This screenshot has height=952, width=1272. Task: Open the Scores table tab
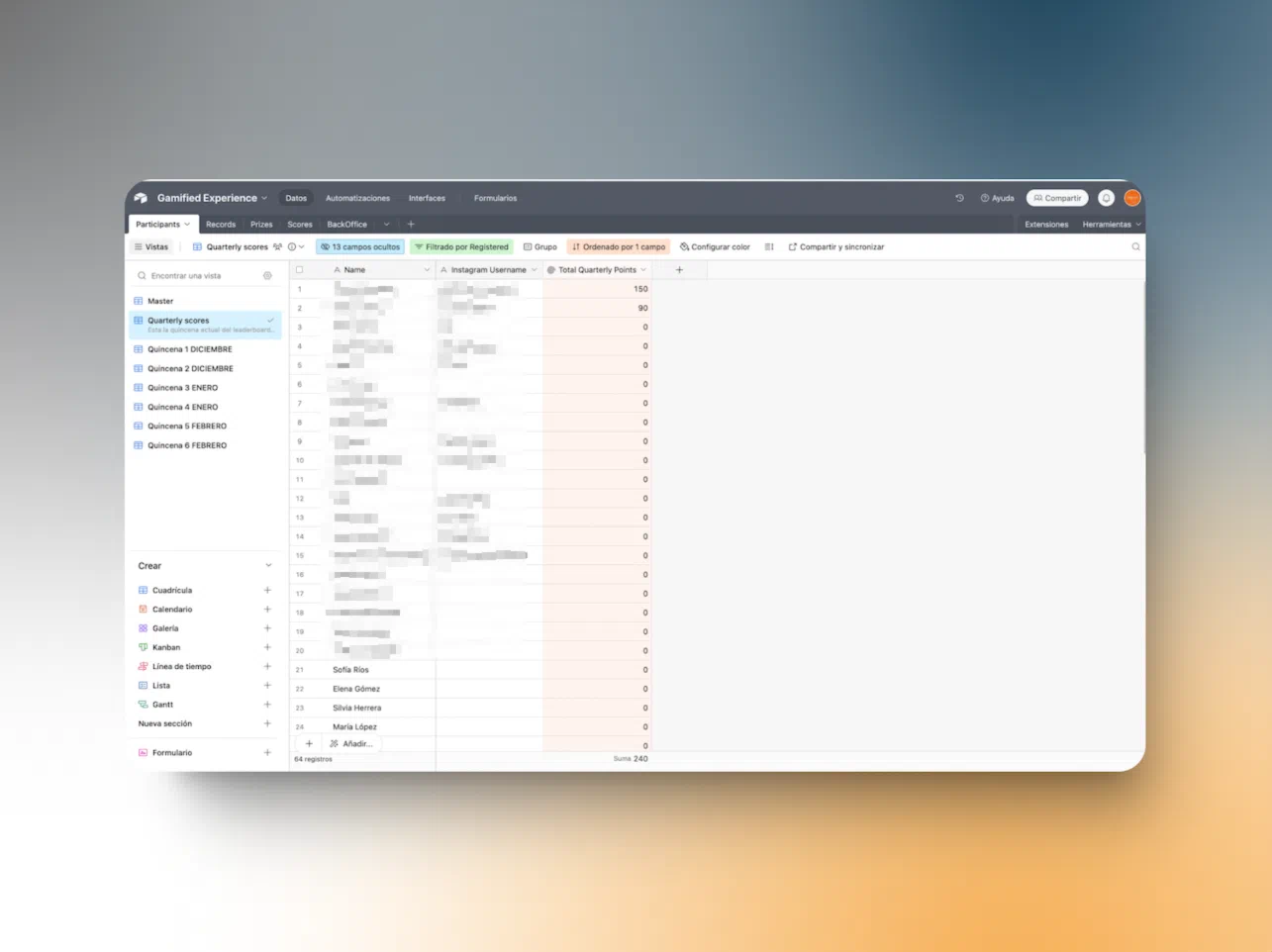[x=299, y=225]
